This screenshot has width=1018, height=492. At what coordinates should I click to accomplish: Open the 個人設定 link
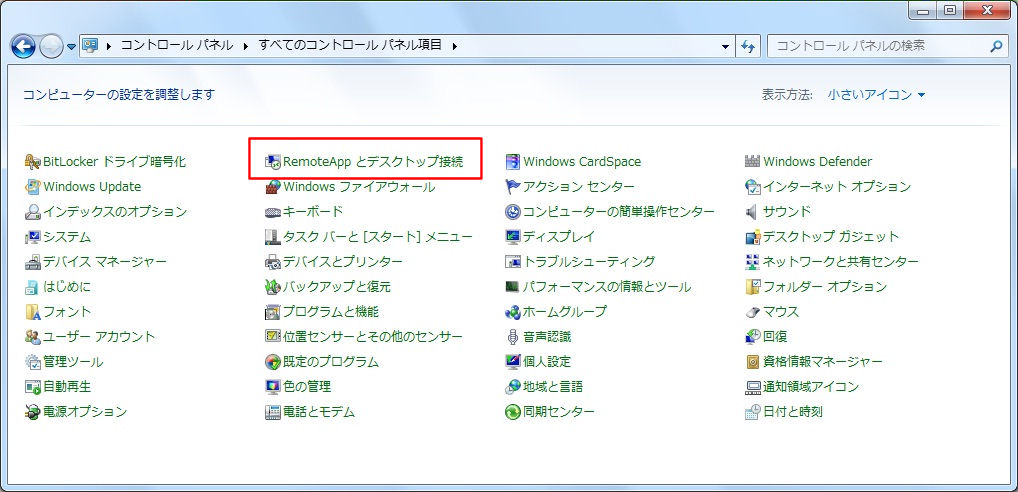point(547,362)
